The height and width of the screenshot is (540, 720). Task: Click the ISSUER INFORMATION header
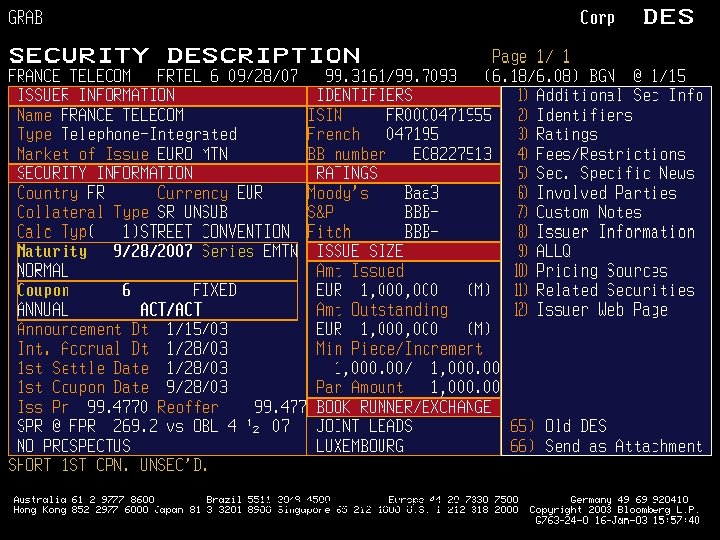tap(96, 95)
